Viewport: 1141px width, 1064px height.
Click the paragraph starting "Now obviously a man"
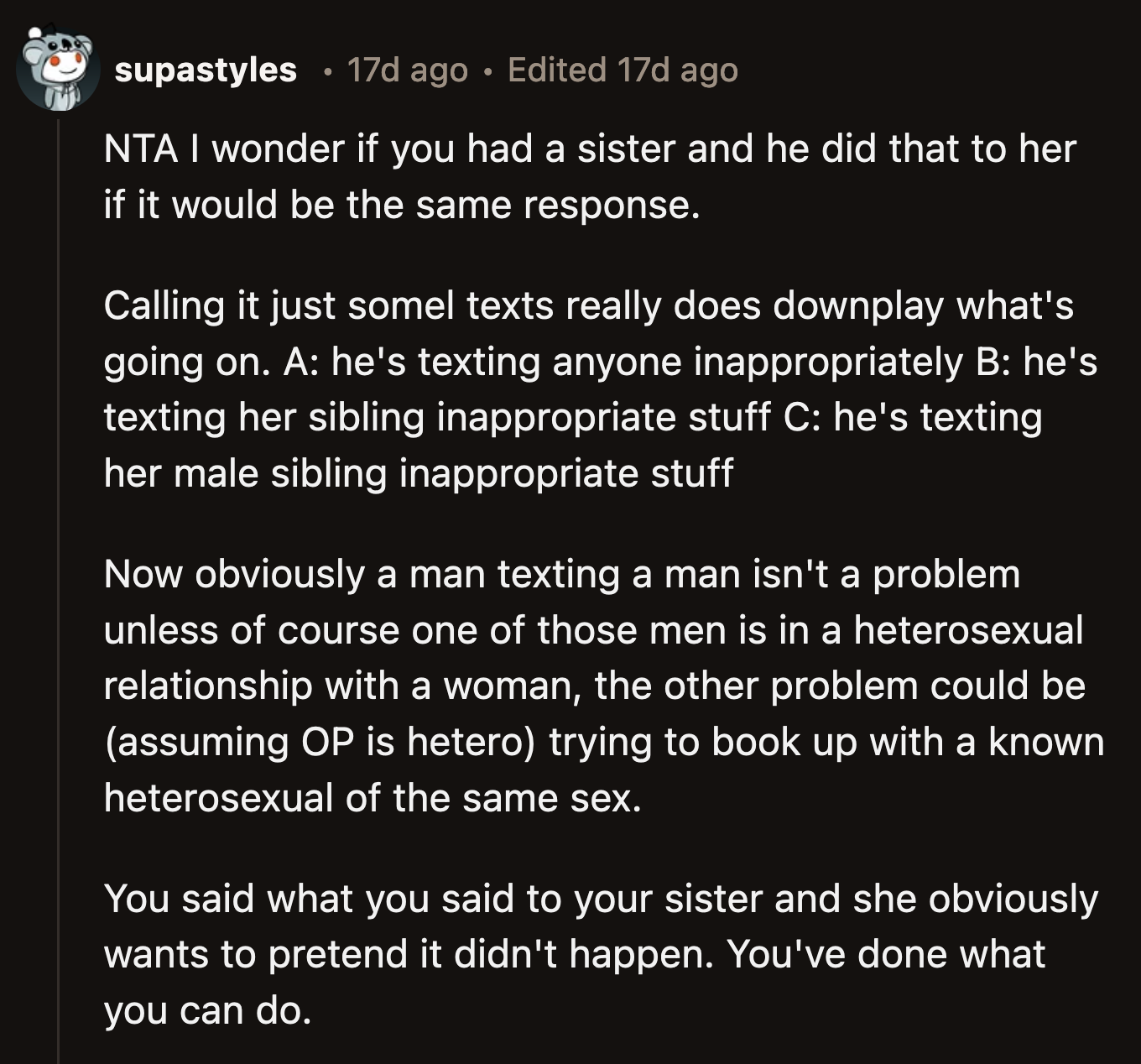click(587, 686)
